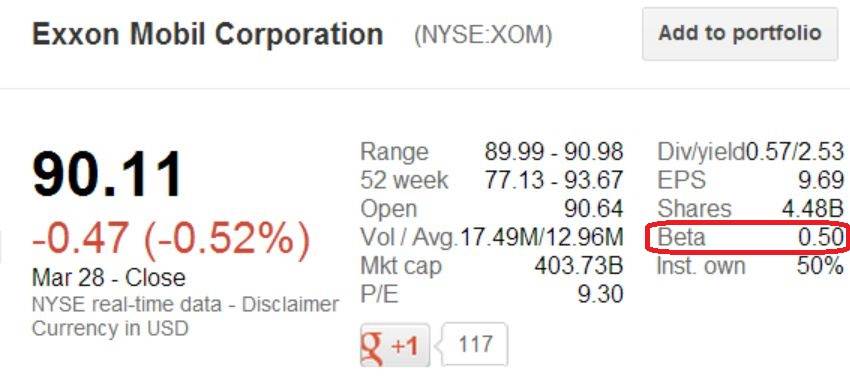Click the Mkt cap value 403.73B
850x380 pixels.
click(x=578, y=266)
